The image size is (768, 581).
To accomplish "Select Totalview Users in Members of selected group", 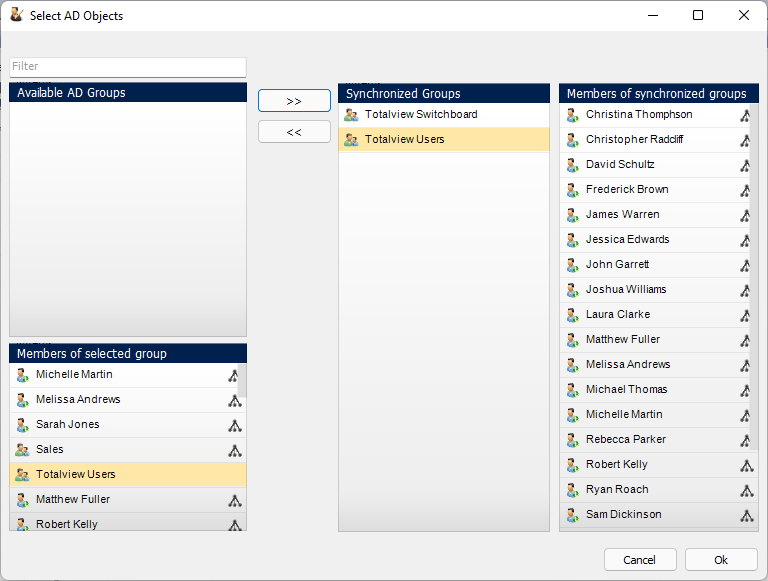I will [x=128, y=475].
